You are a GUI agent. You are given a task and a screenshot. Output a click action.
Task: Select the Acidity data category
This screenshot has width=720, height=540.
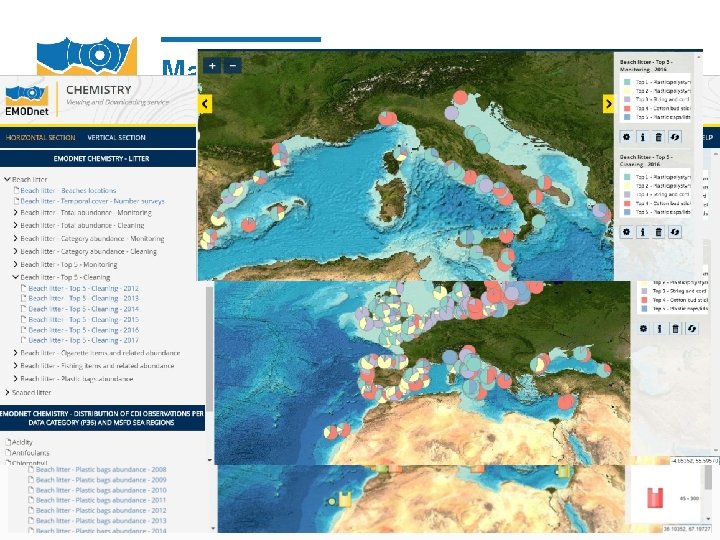point(22,442)
